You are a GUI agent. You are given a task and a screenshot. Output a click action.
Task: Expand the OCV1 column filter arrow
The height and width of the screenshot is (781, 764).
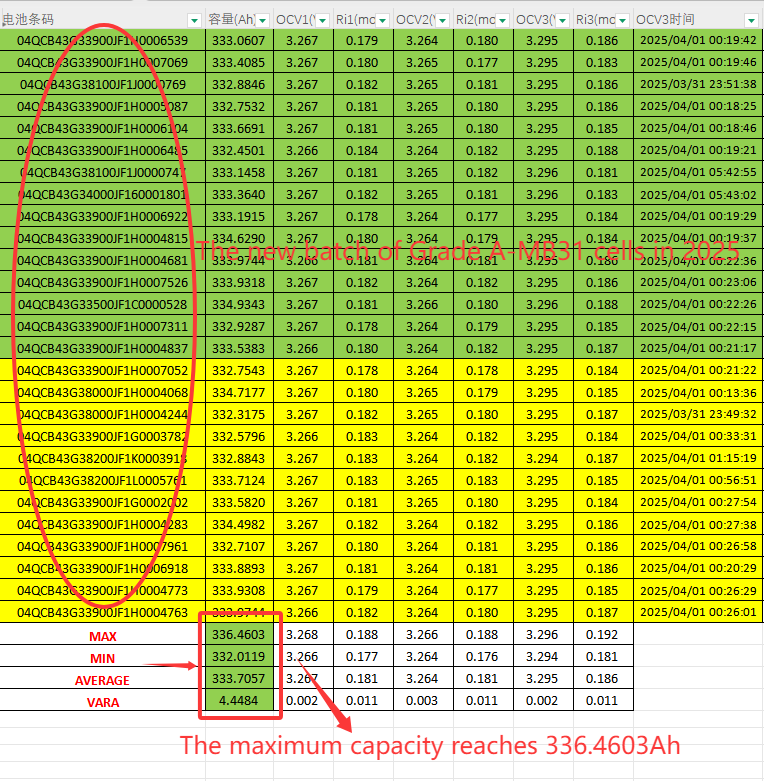click(x=323, y=19)
